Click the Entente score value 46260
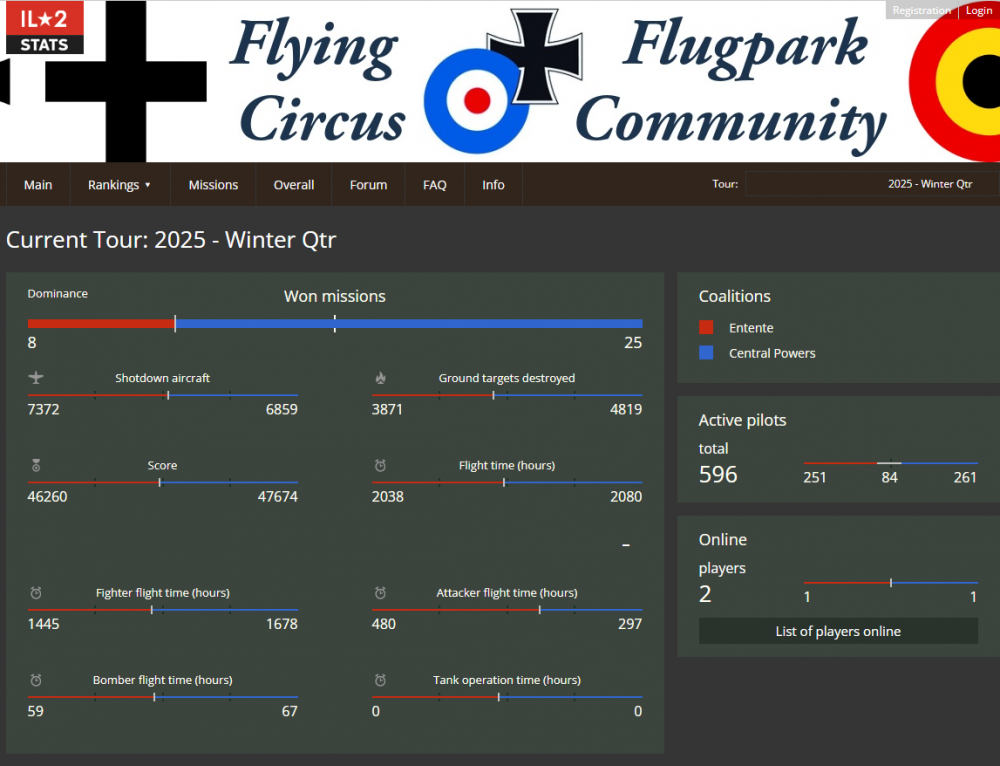The width and height of the screenshot is (1000, 766). (47, 497)
